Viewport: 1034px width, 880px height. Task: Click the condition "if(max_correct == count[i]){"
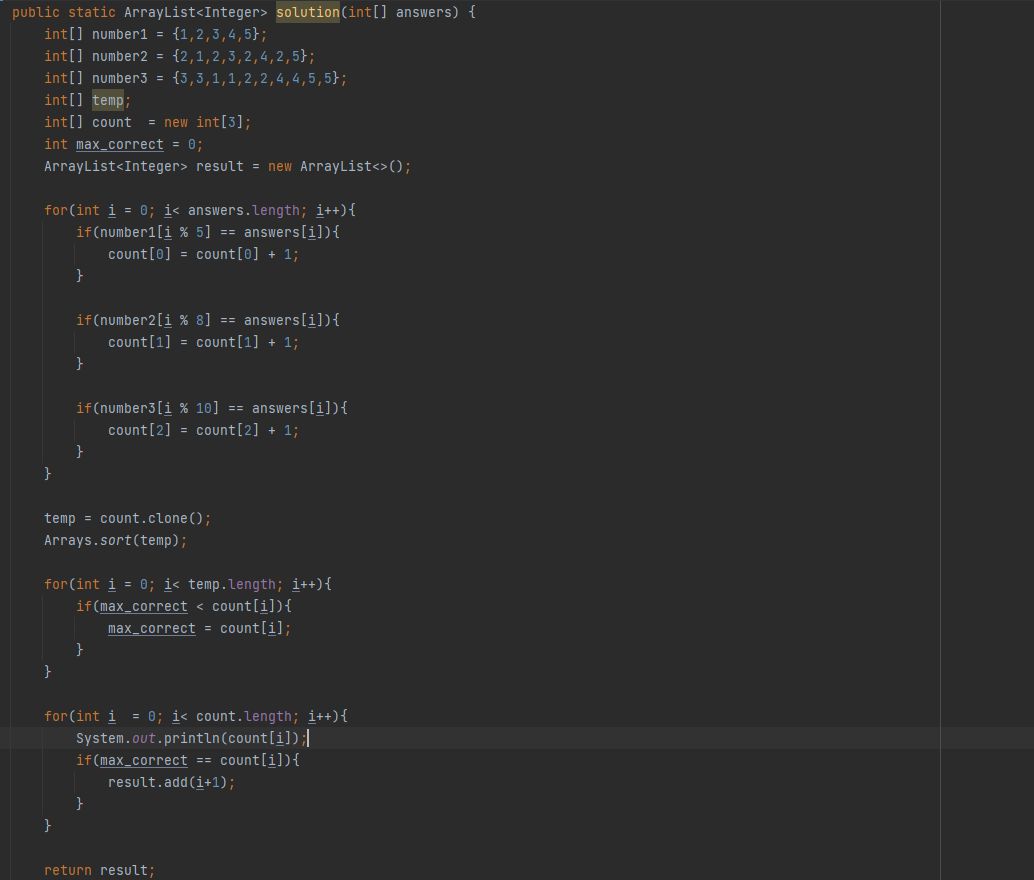tap(188, 761)
